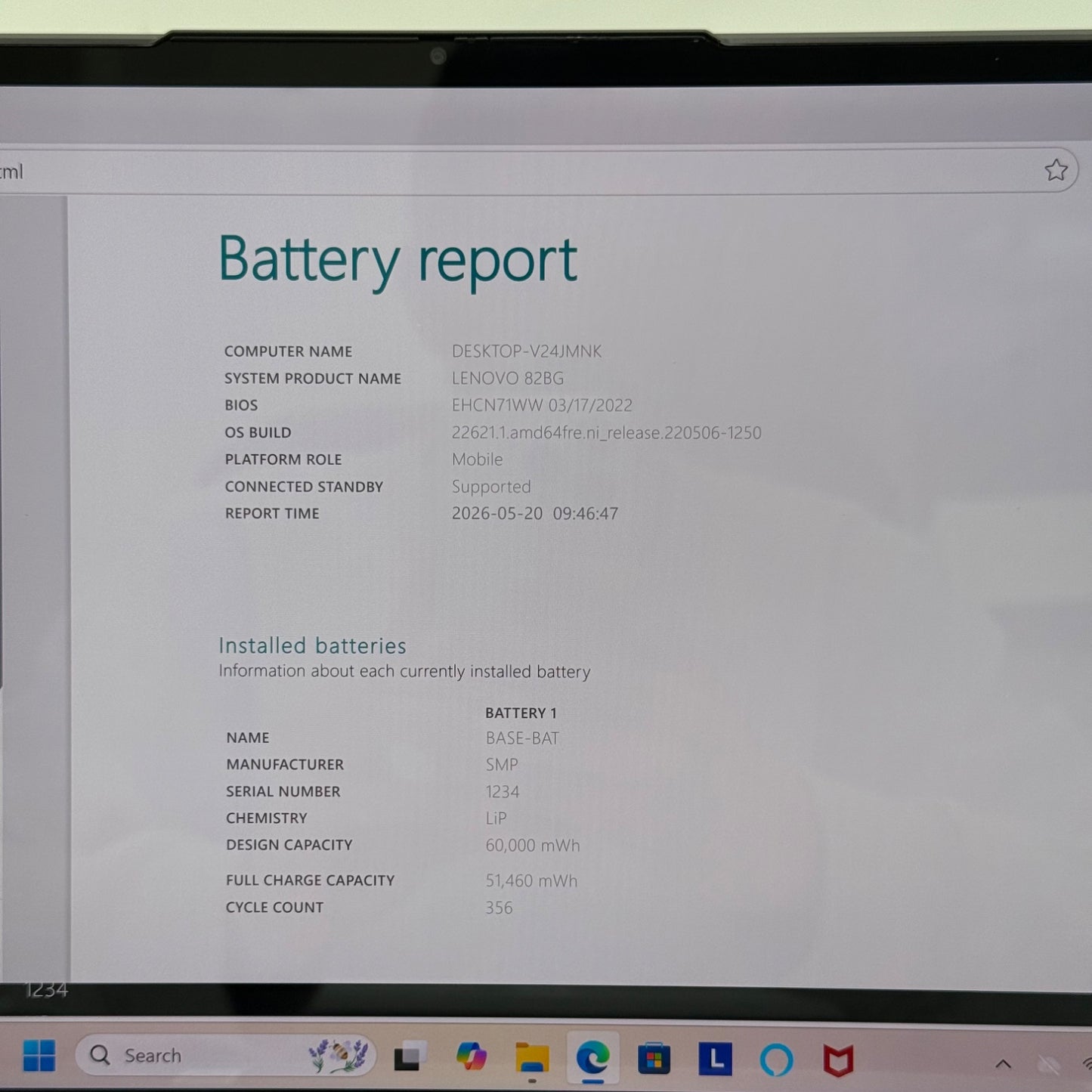Launch Lenovo Vantage from the taskbar
This screenshot has width=1092, height=1092.
[x=715, y=1059]
